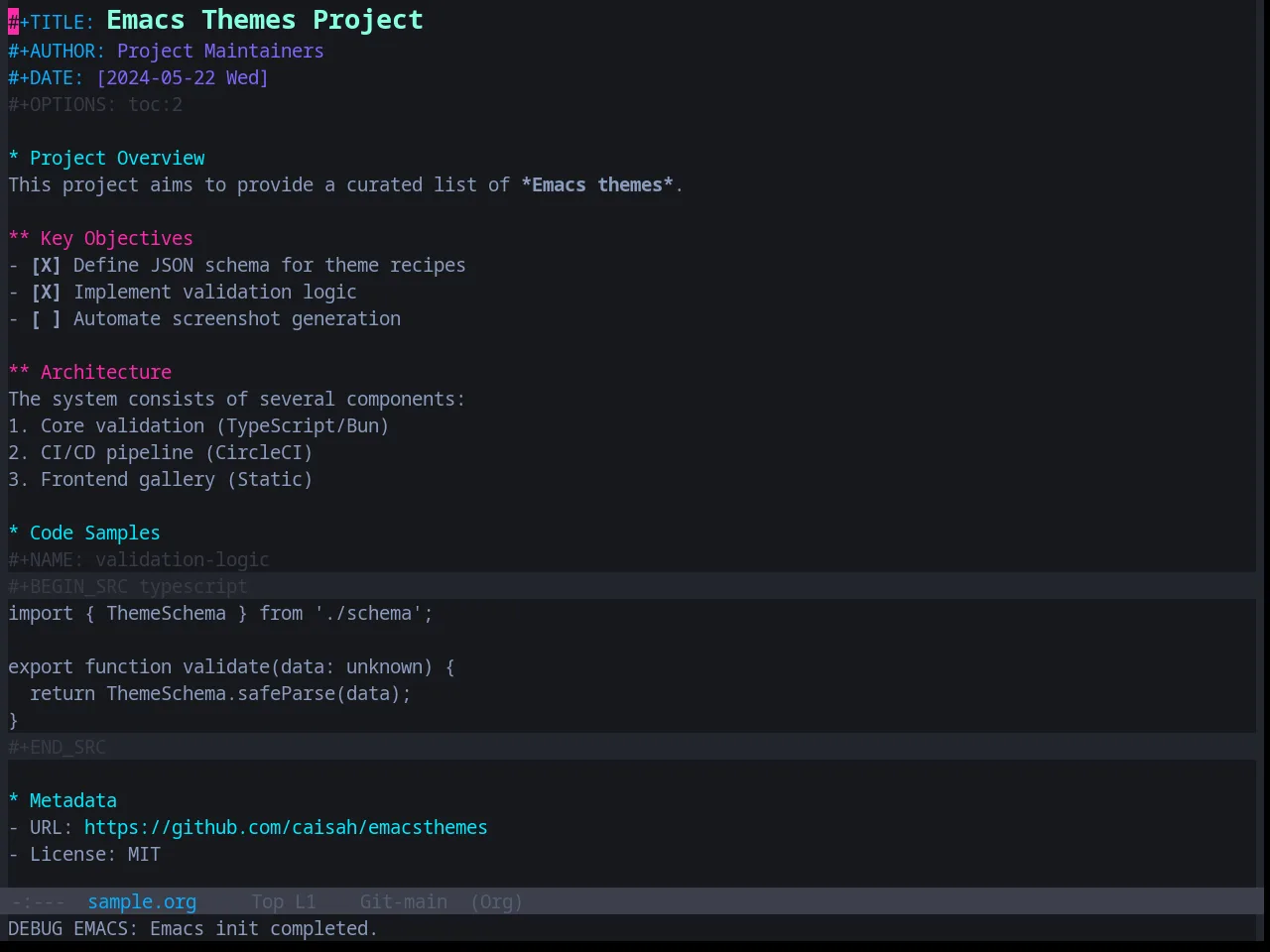Click the 'DEBUG EMACS: Emacs init completed.' echo message
The image size is (1270, 952).
click(193, 928)
